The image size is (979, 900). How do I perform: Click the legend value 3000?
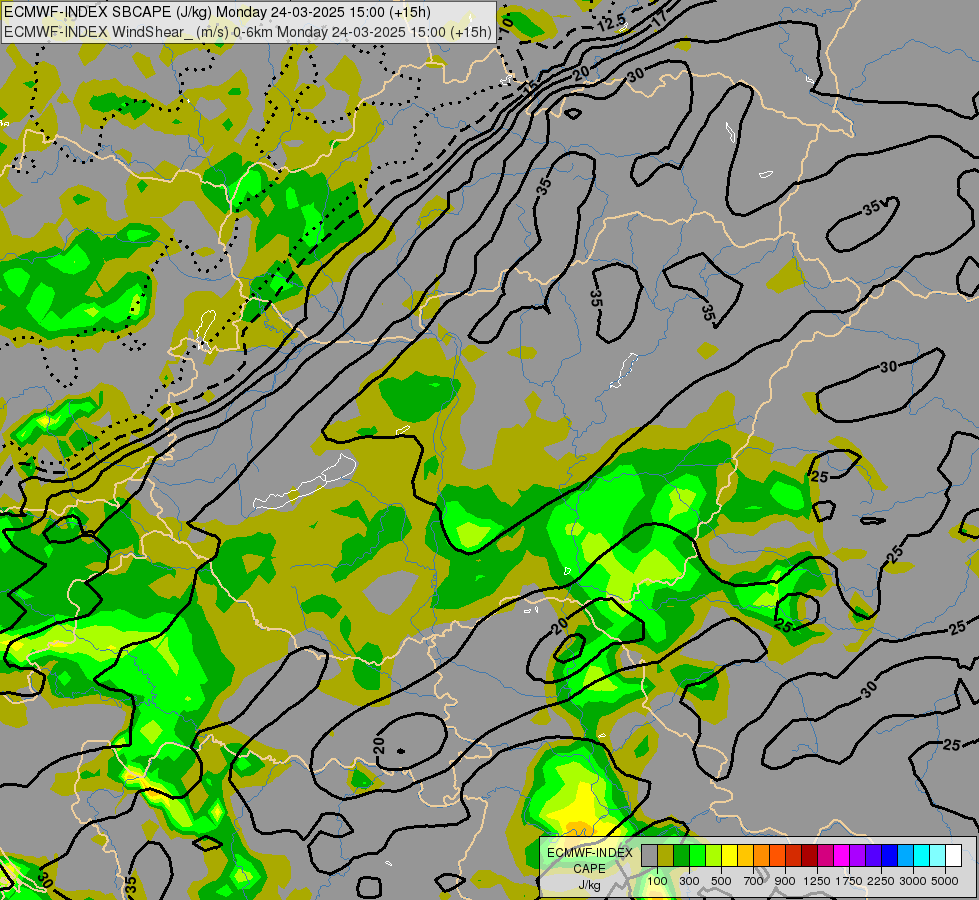913,881
